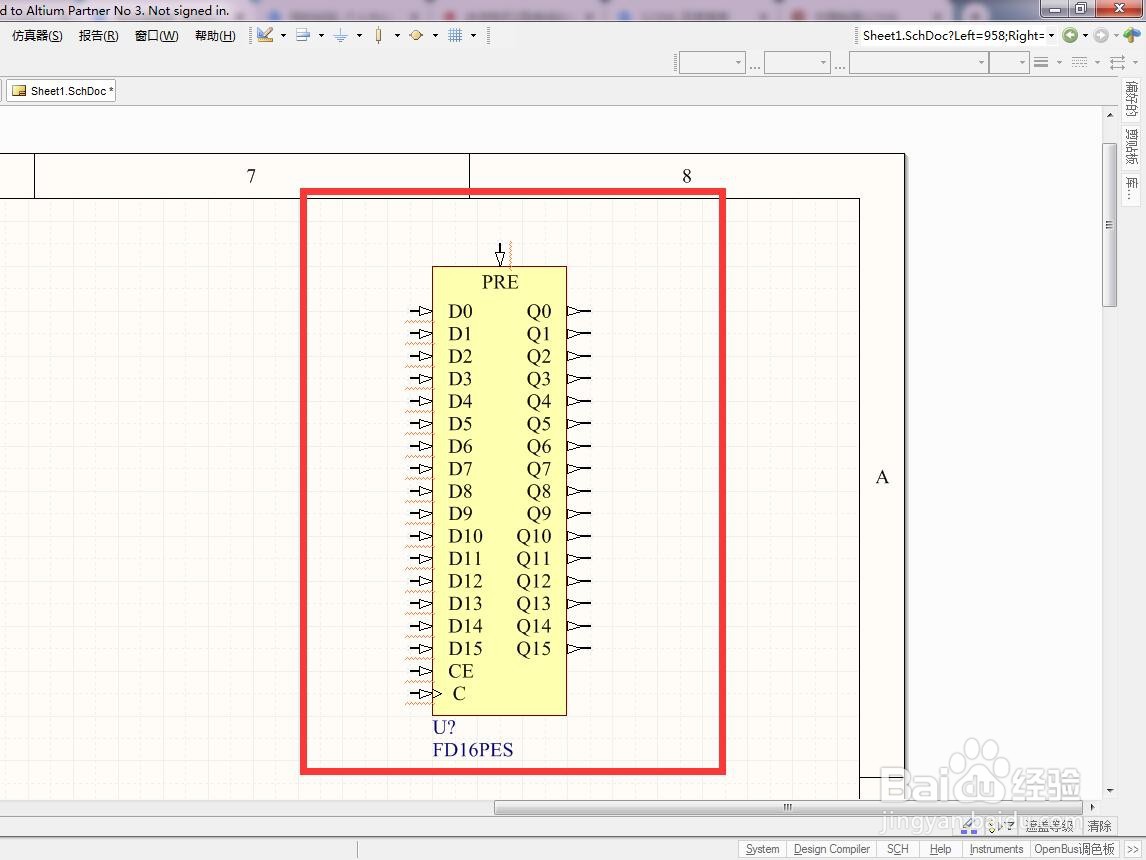
Task: Click the Q0 output pin
Action: pos(579,311)
